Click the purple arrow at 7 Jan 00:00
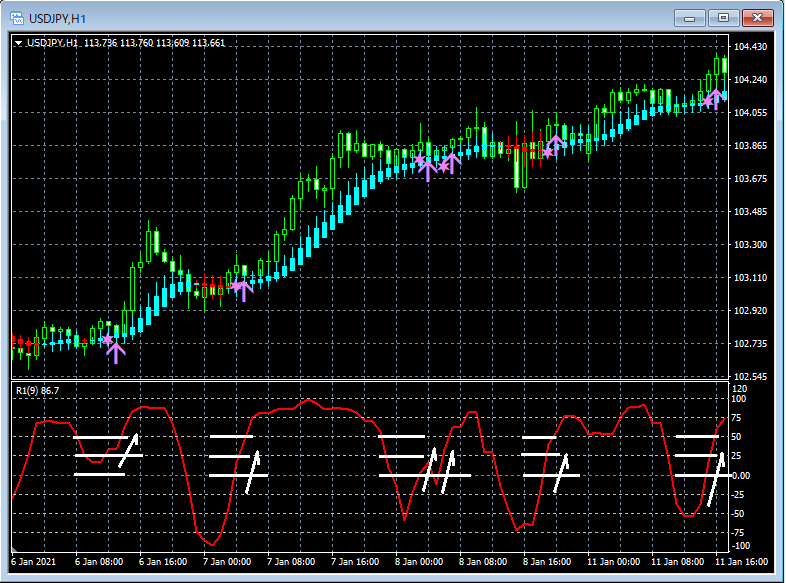The height and width of the screenshot is (583, 786). [242, 290]
